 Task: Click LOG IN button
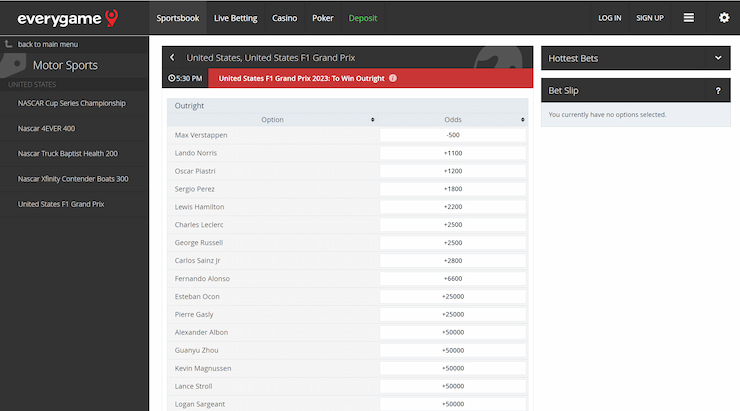(610, 18)
